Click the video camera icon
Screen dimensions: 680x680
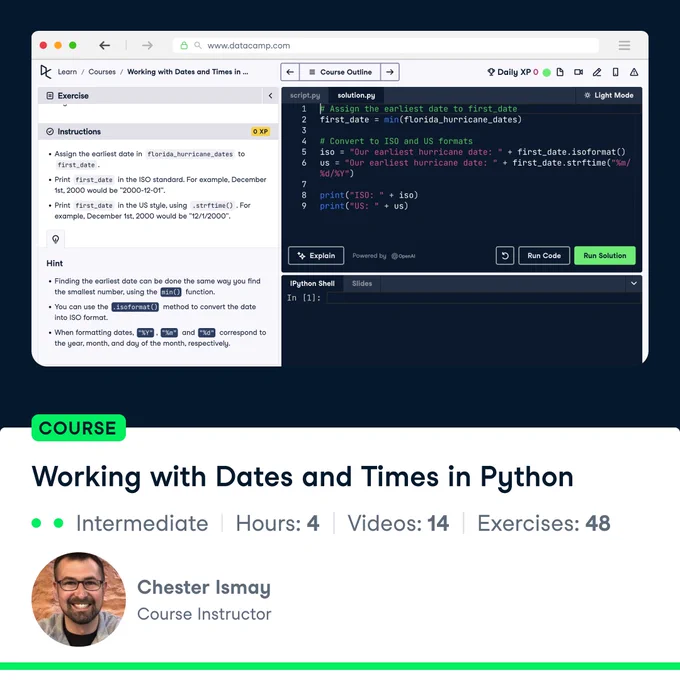(x=579, y=72)
